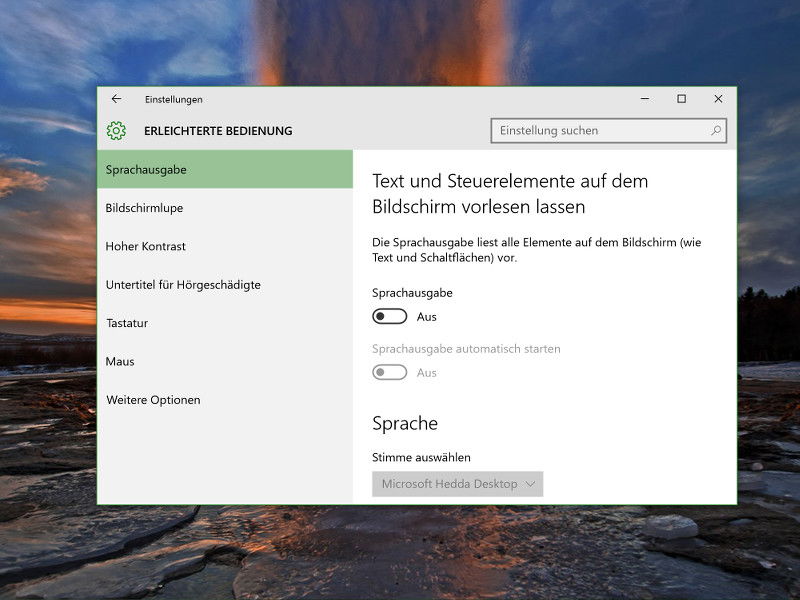Click the 'Stimme auswählen' label
This screenshot has width=800, height=600.
[x=421, y=457]
